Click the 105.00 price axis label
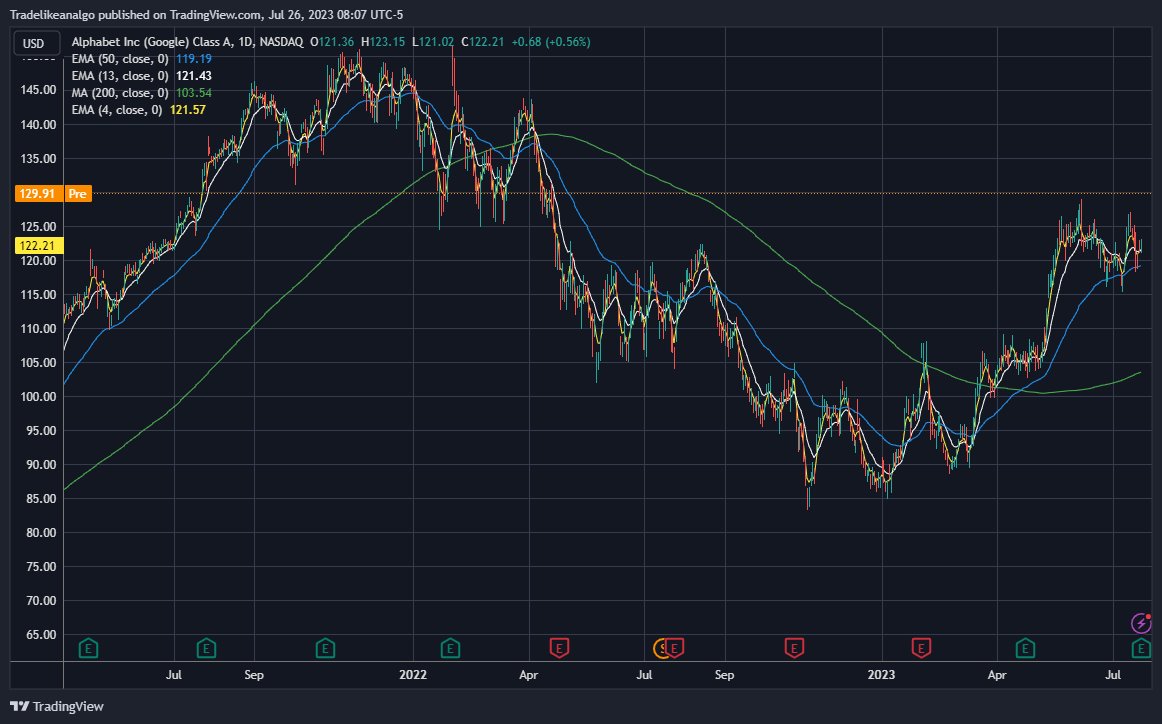The height and width of the screenshot is (724, 1162). coord(39,362)
